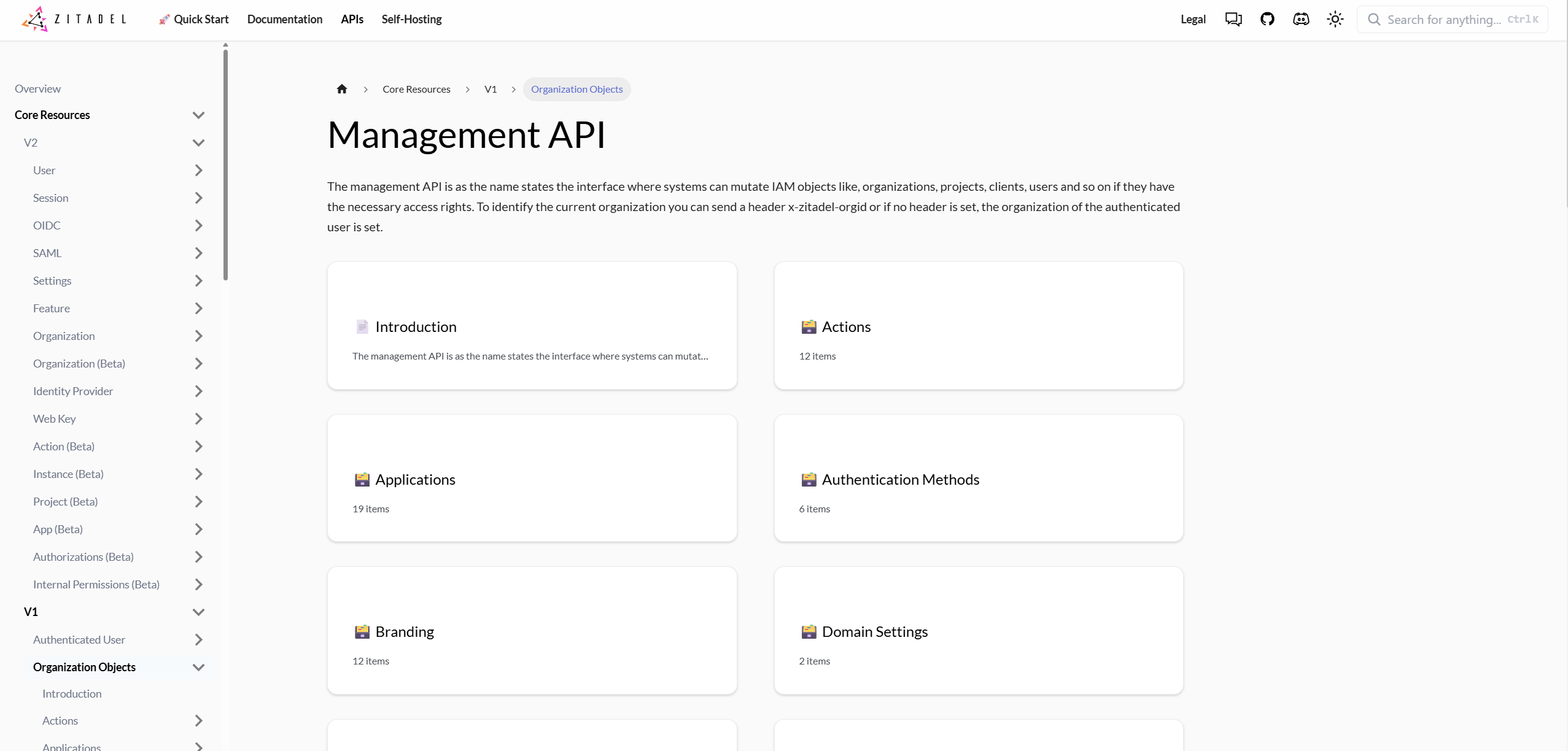
Task: Expand the Identity Provider chevron
Action: pyautogui.click(x=198, y=391)
